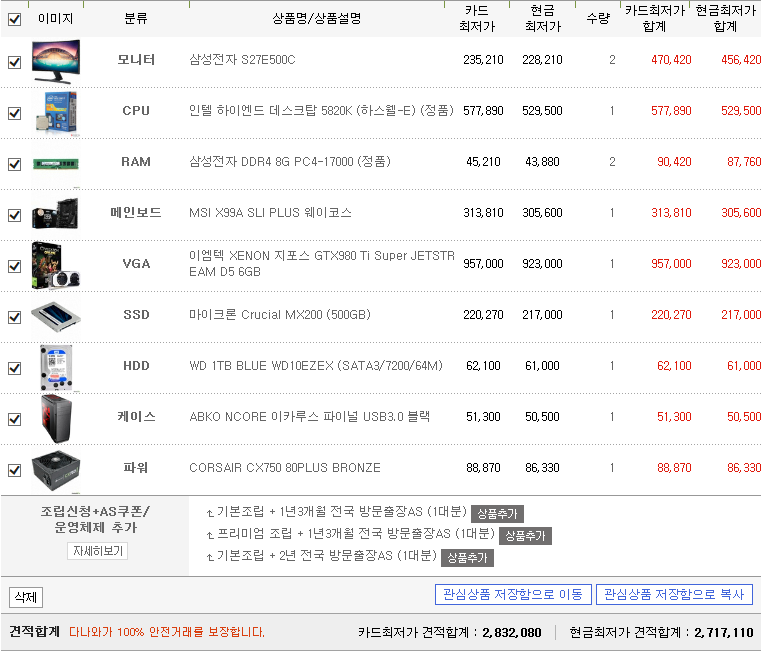
Task: Click the 삭제 delete button
Action: 26,597
